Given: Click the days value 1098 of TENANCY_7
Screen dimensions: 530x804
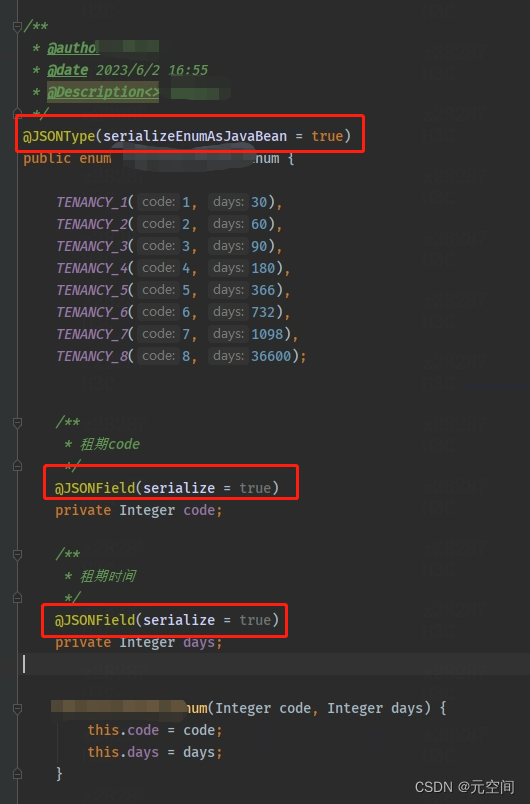Looking at the screenshot, I should (267, 334).
